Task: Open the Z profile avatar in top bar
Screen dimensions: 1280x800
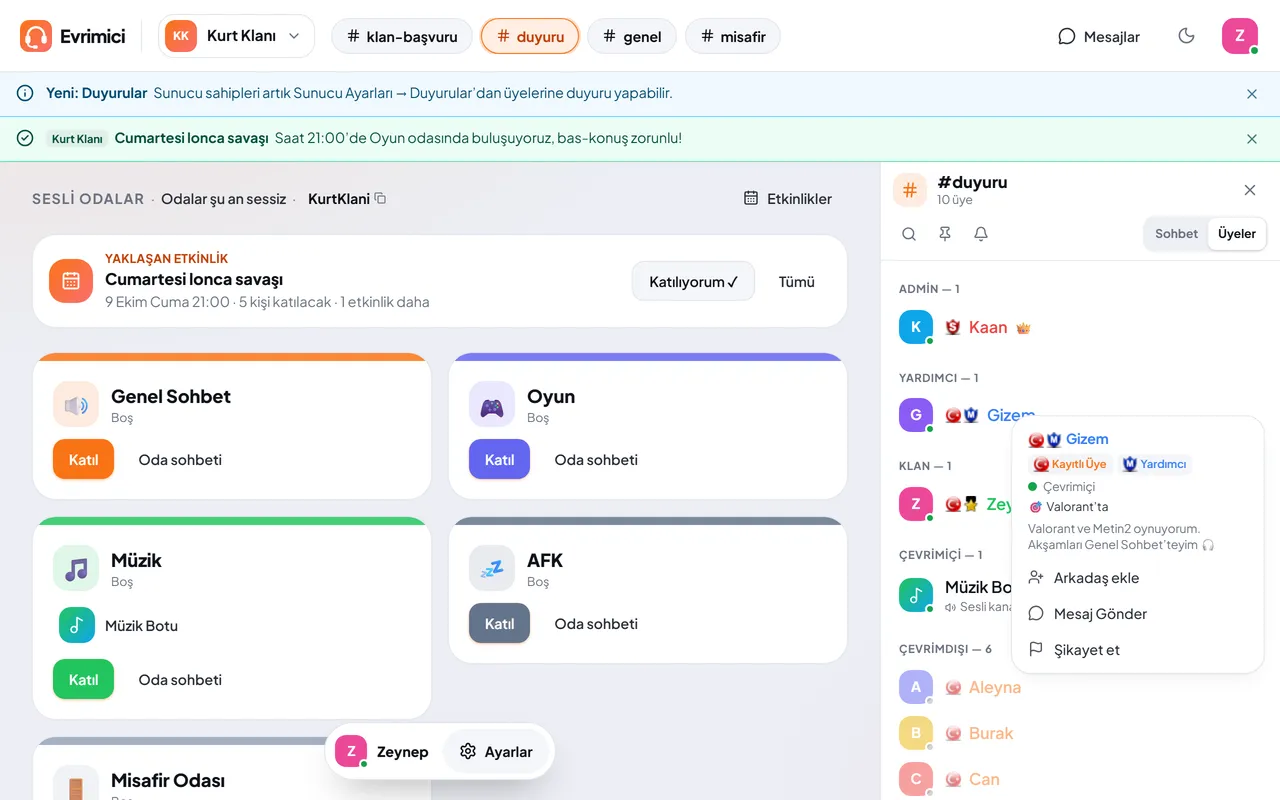Action: pos(1240,36)
